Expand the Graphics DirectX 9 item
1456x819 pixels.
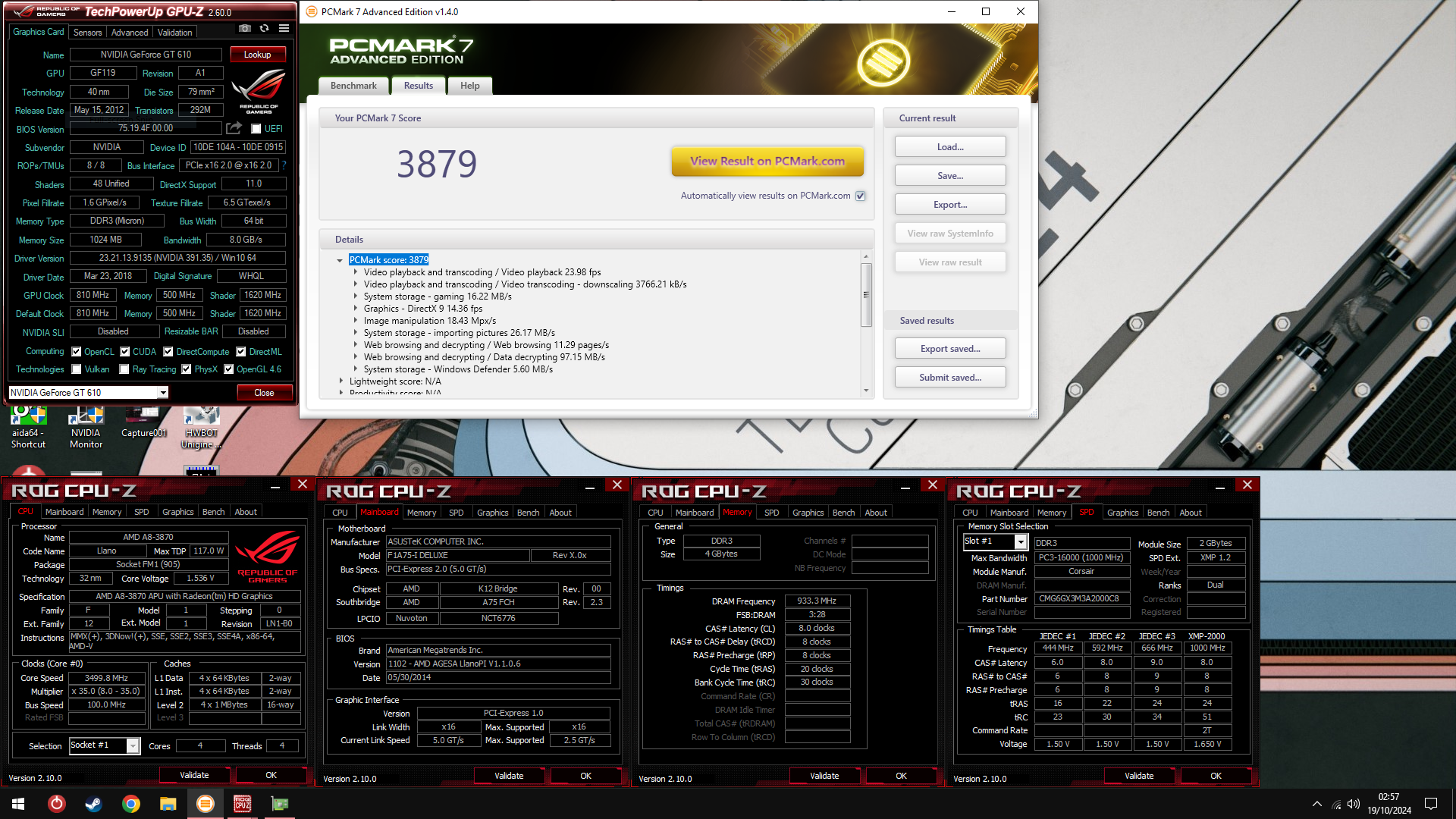[356, 309]
